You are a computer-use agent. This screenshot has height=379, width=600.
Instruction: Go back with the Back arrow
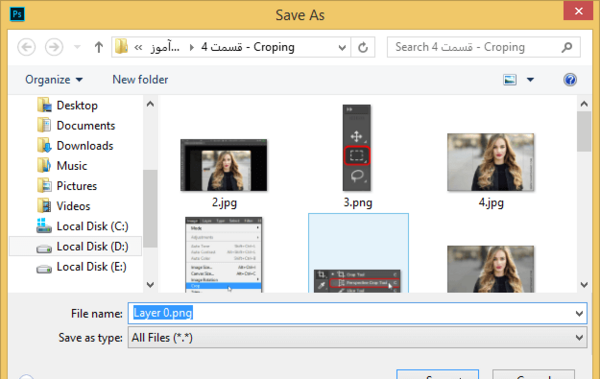26,47
